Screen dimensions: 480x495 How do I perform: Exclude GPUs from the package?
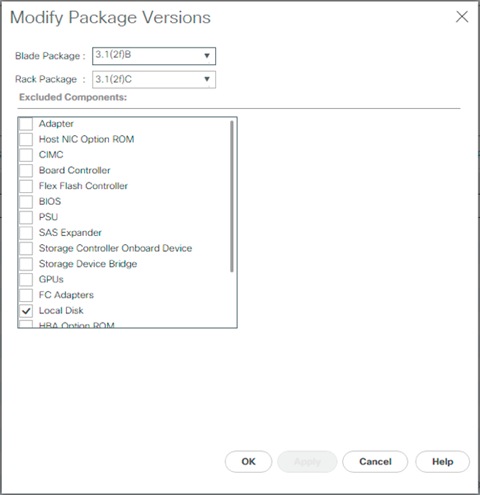[26, 280]
